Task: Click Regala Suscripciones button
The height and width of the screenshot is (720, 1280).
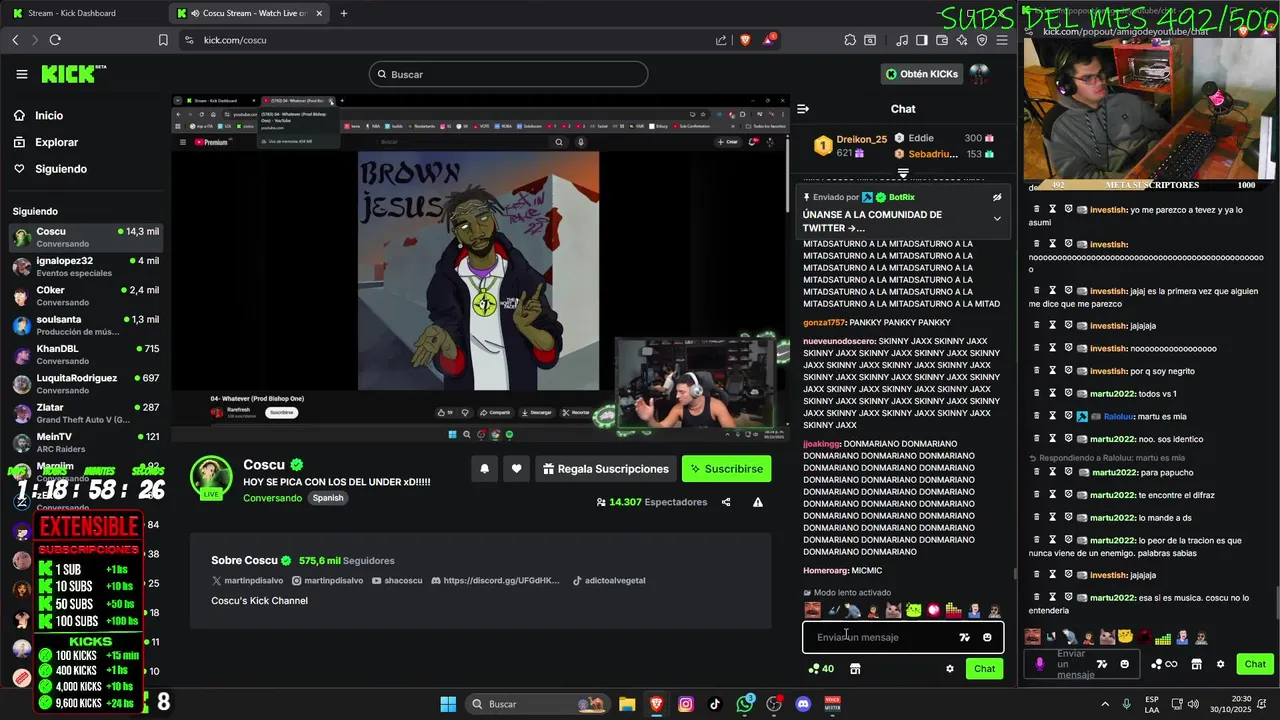Action: tap(605, 469)
